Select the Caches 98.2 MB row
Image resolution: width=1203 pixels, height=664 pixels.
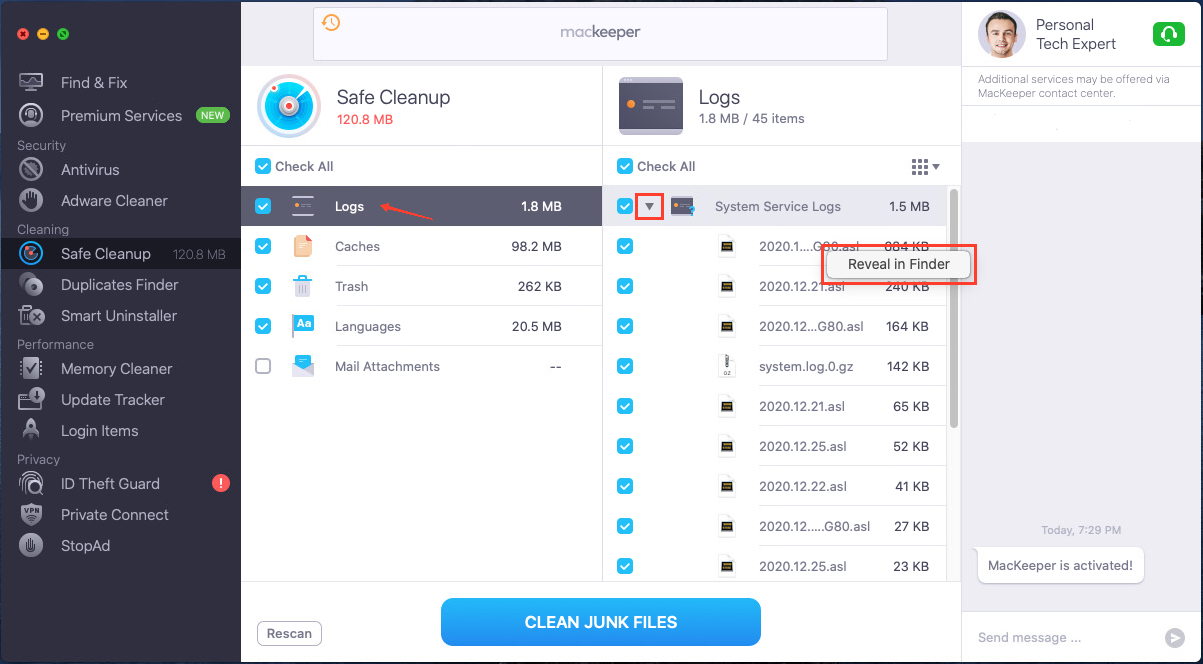[422, 246]
